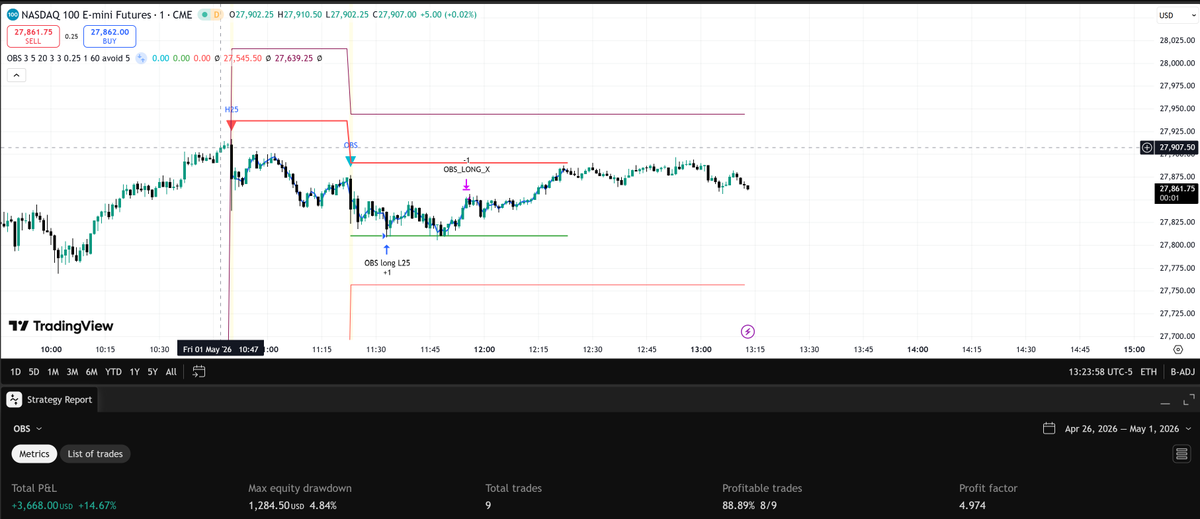Image resolution: width=1200 pixels, height=519 pixels.
Task: Click the blue OBS long L25 entry arrow
Action: (x=386, y=248)
